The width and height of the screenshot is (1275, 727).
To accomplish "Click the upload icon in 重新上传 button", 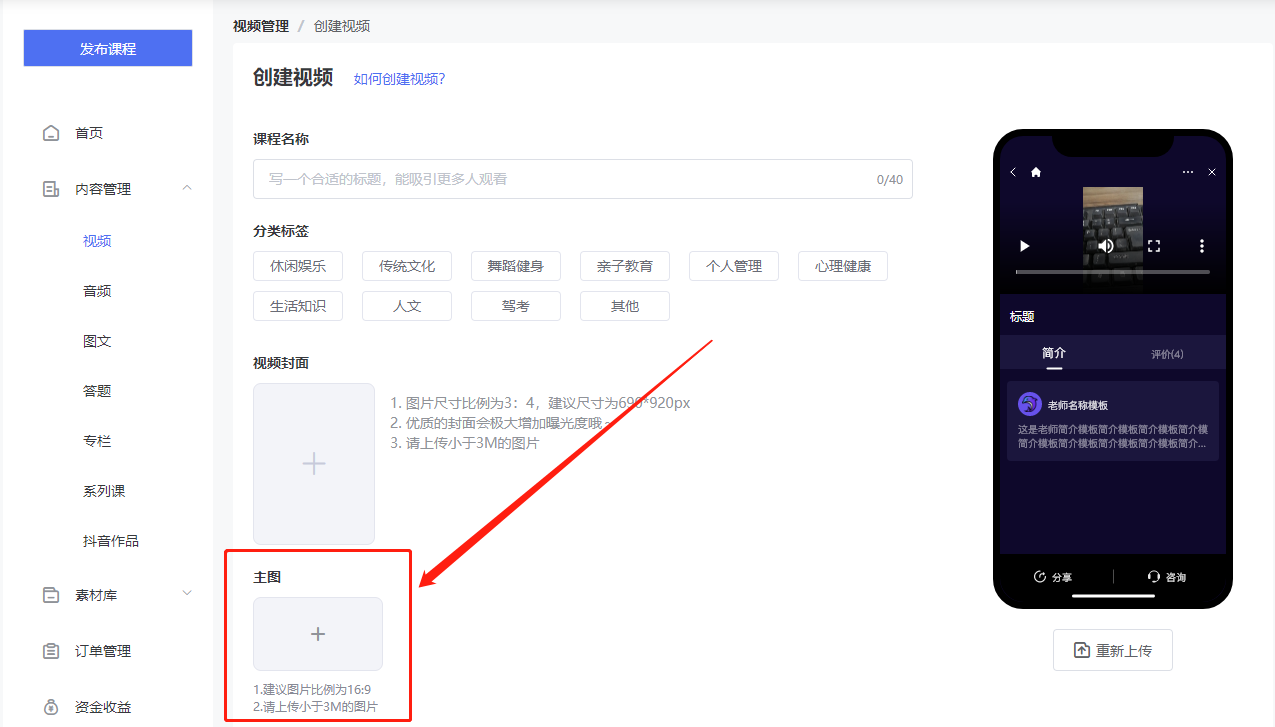I will pyautogui.click(x=1082, y=650).
